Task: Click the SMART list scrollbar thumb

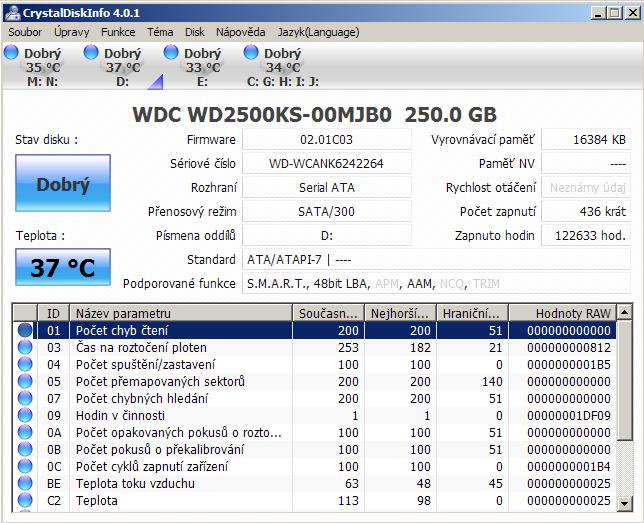Action: pos(624,381)
